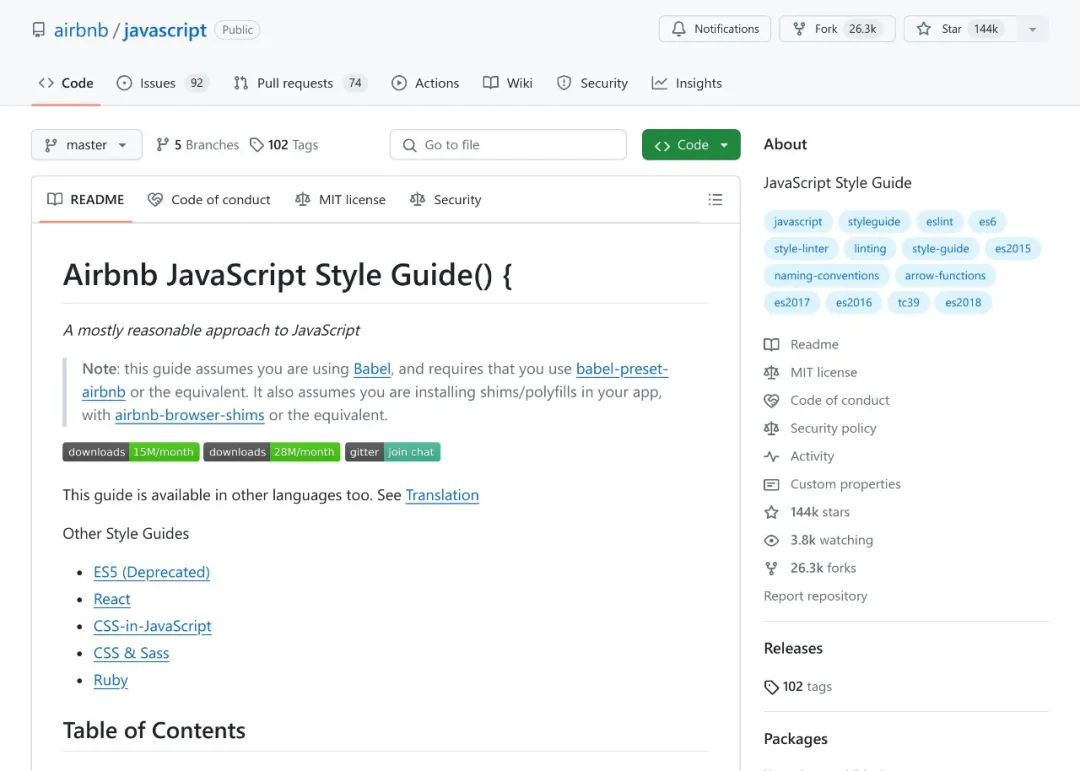Open the CSS & Sass link
The width and height of the screenshot is (1080, 771).
(131, 653)
